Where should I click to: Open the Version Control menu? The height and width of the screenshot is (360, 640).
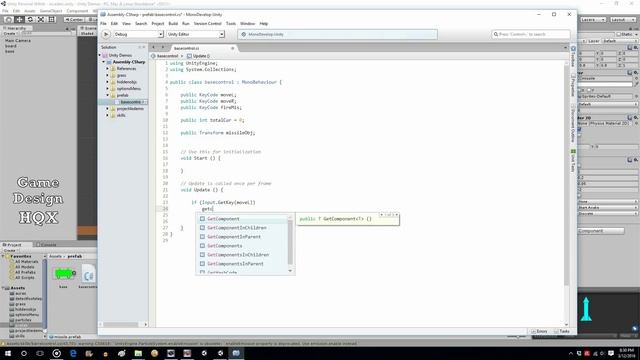click(207, 24)
